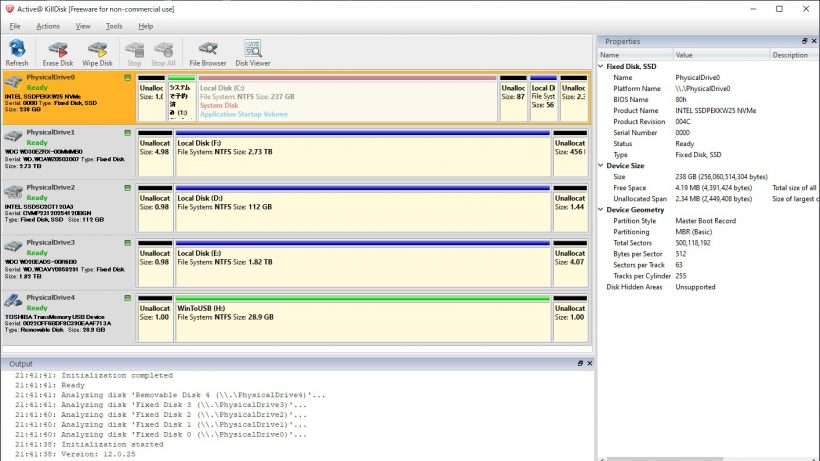Click the PhysicalDrive3 disk icon
The image size is (820, 461).
(x=13, y=247)
